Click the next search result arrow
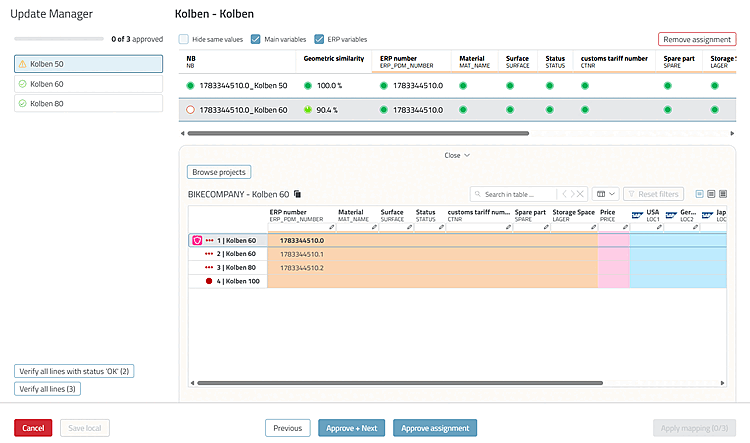 pos(572,194)
